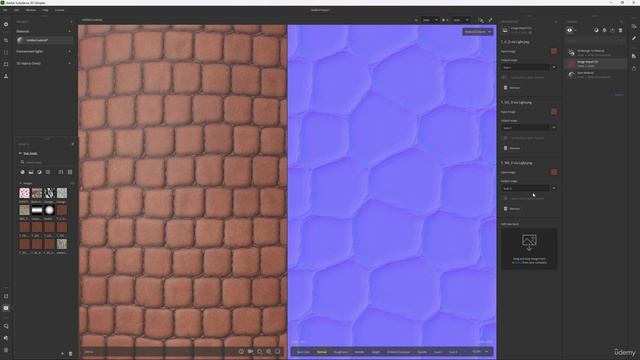Switch the assets panel to grid view
640x360 pixels.
pyautogui.click(x=70, y=172)
